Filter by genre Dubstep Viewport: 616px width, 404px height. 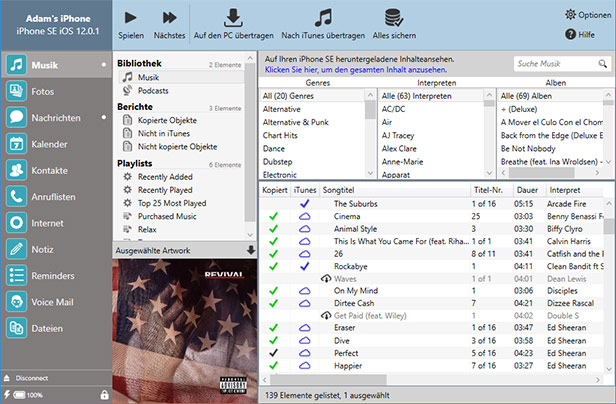point(312,162)
